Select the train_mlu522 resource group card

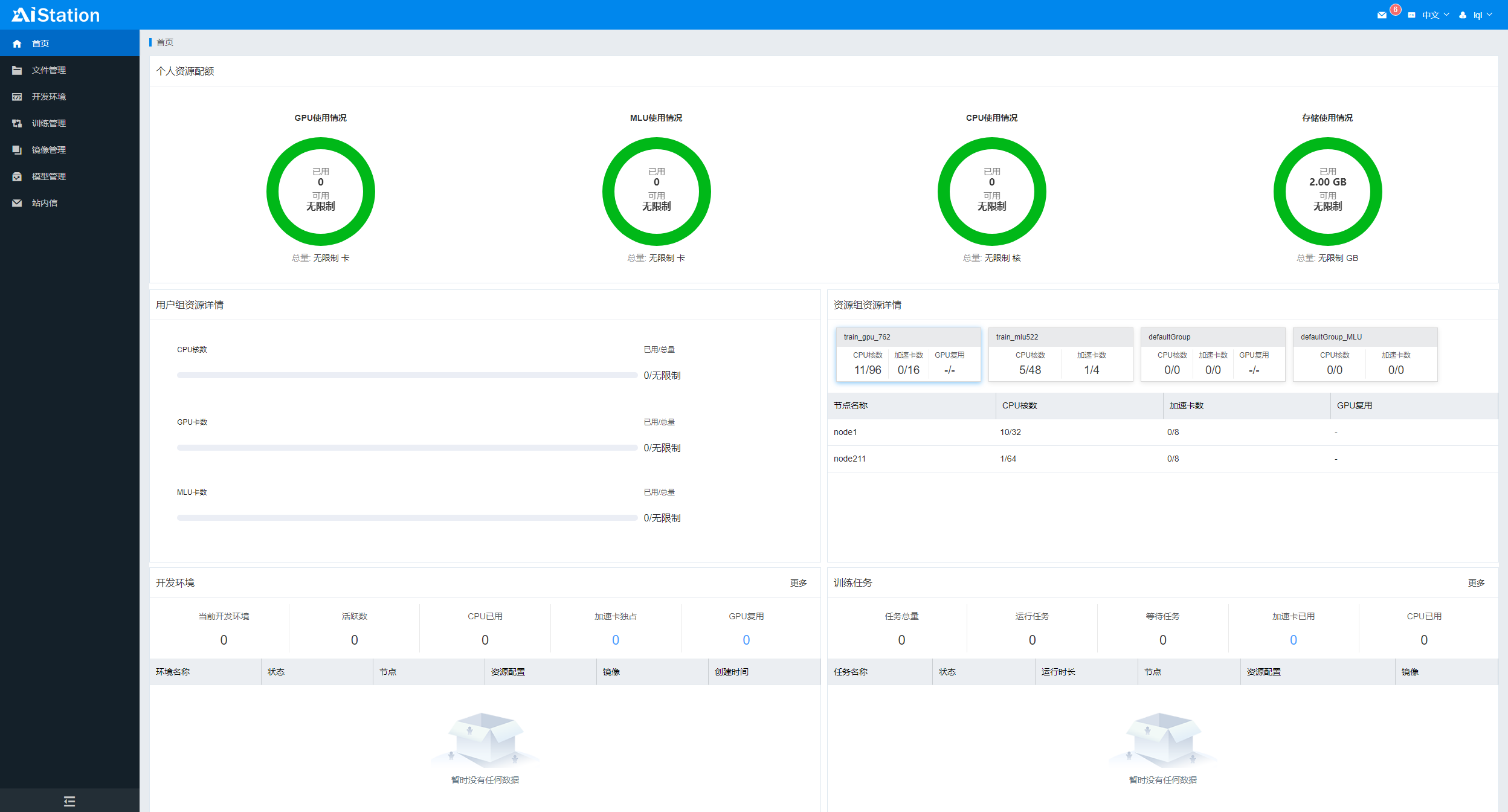click(x=1060, y=355)
